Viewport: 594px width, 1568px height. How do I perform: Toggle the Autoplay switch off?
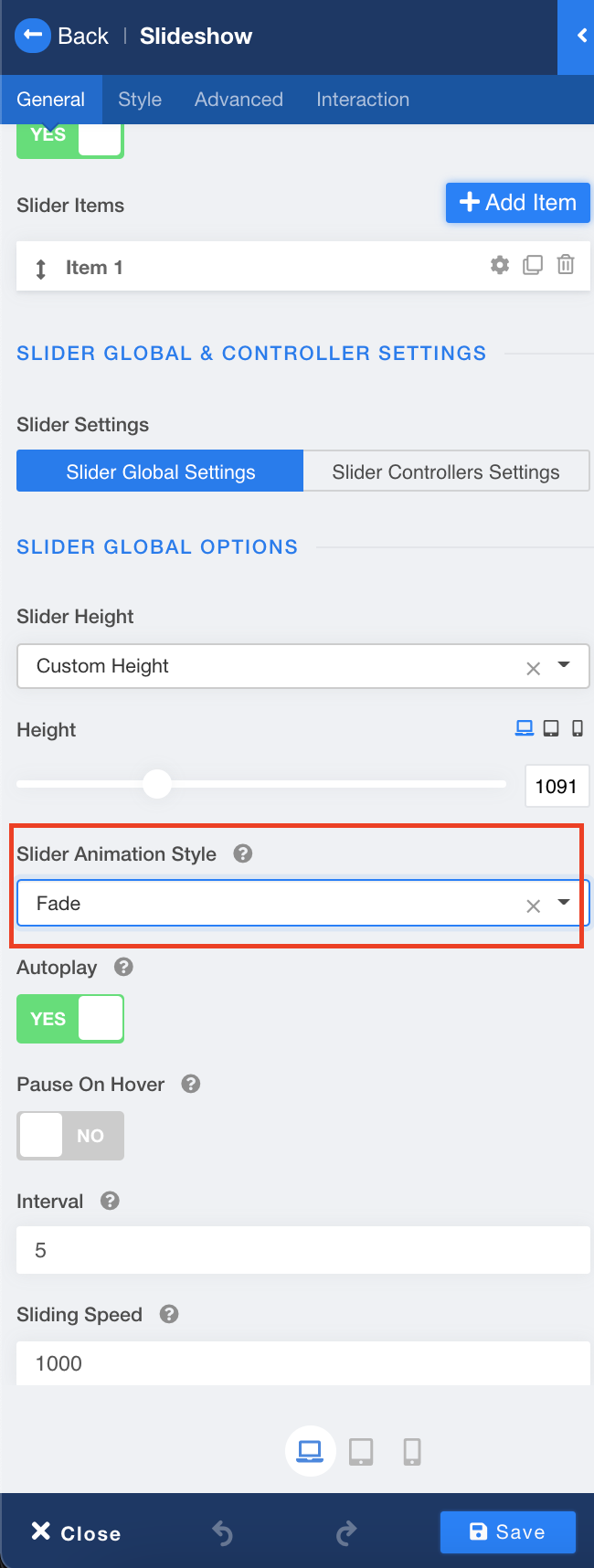pyautogui.click(x=70, y=1019)
